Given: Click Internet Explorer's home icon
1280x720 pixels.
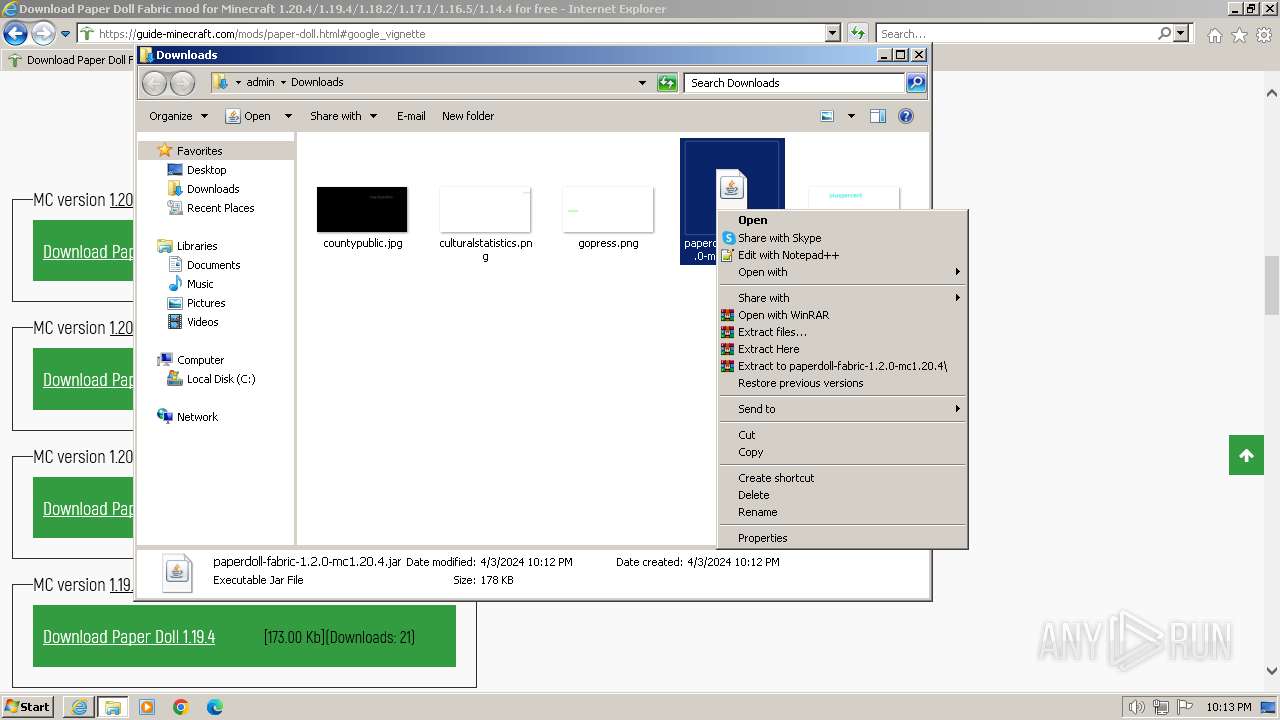Looking at the screenshot, I should point(1214,35).
